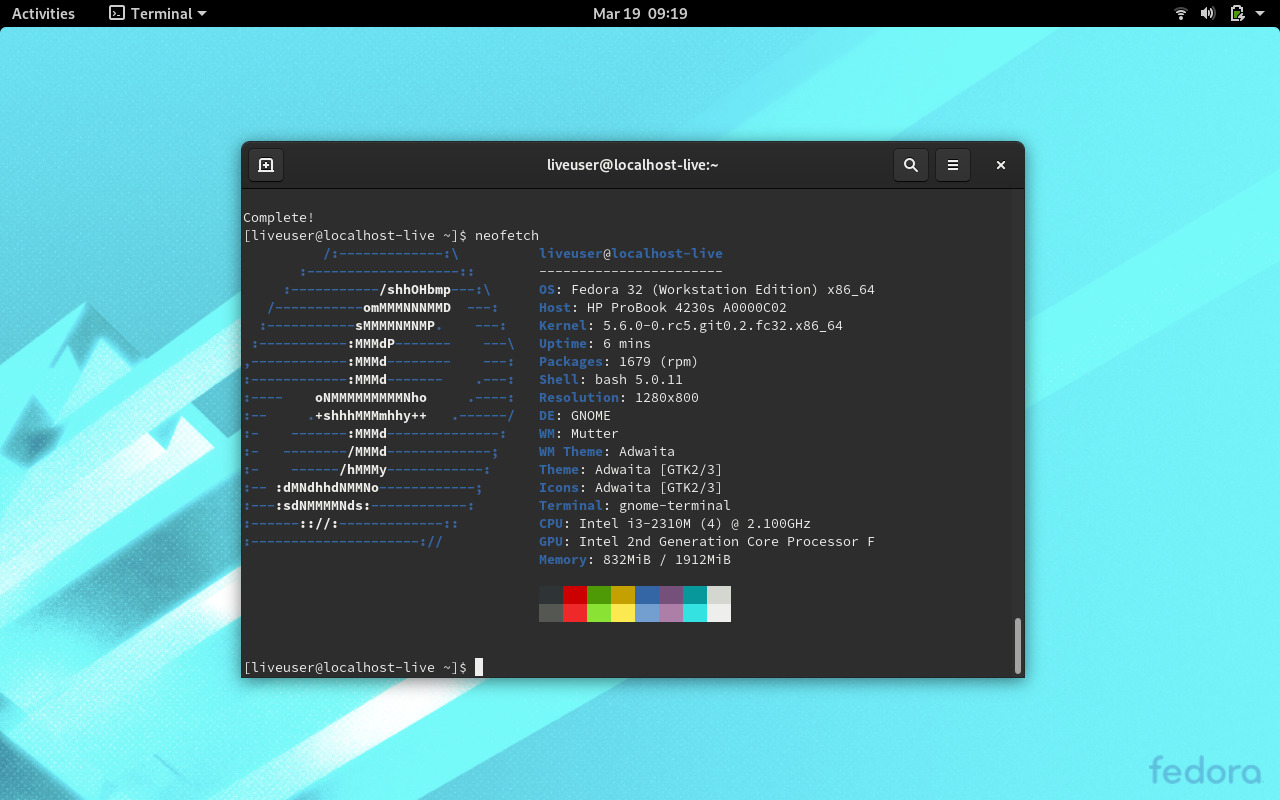This screenshot has width=1280, height=800.
Task: Open the Activities overview
Action: [x=43, y=13]
